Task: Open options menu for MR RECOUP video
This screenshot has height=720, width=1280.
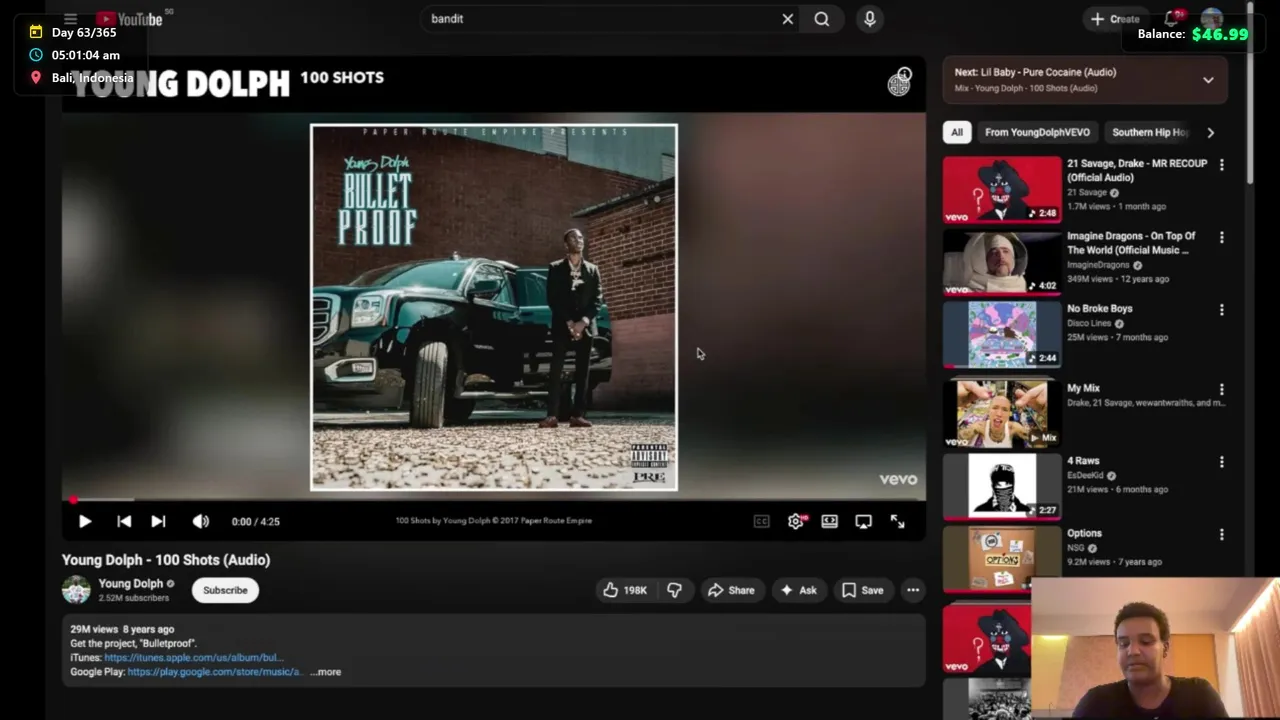Action: click(1221, 165)
